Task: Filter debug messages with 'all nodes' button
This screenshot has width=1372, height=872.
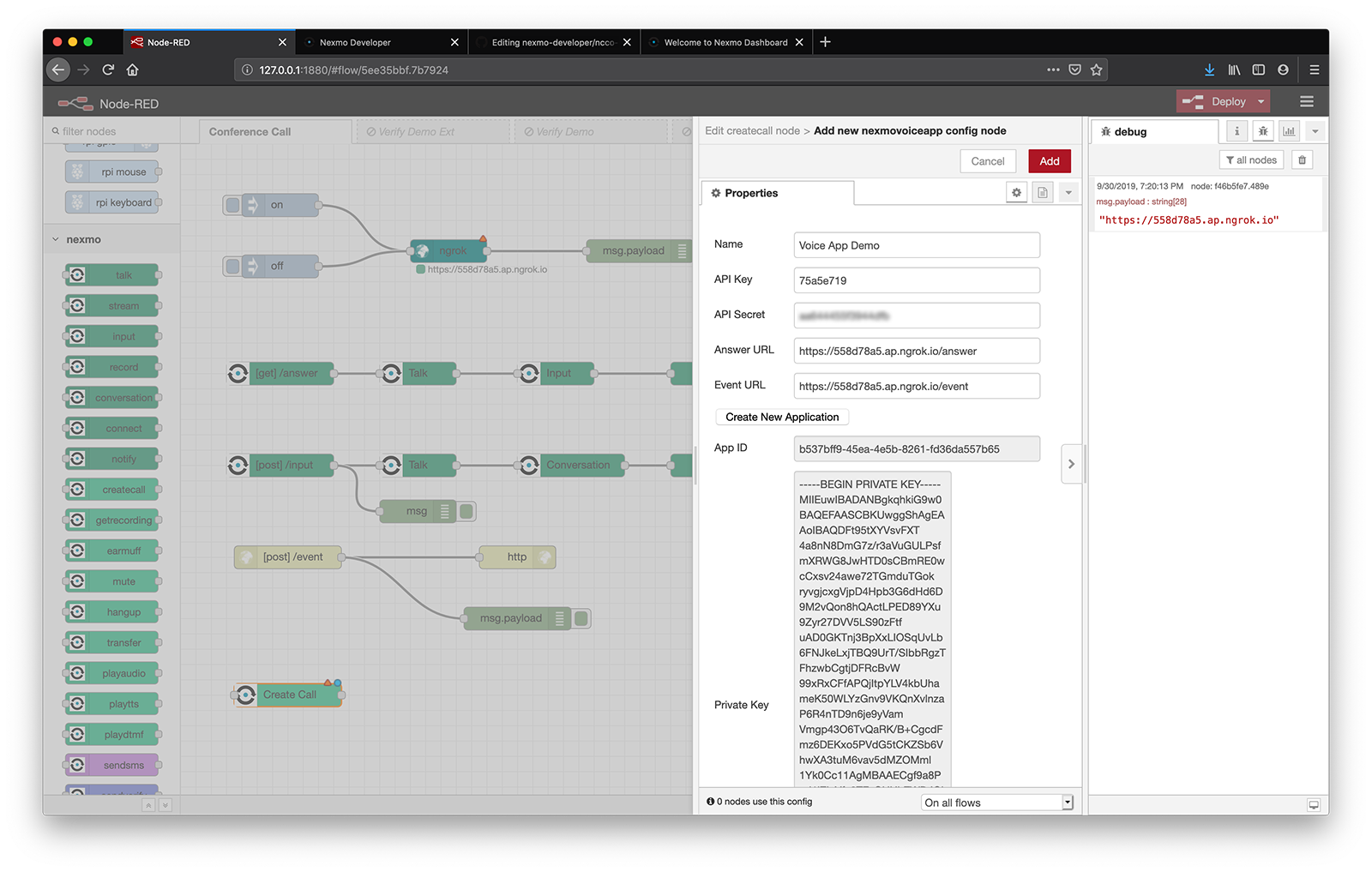Action: click(1251, 160)
